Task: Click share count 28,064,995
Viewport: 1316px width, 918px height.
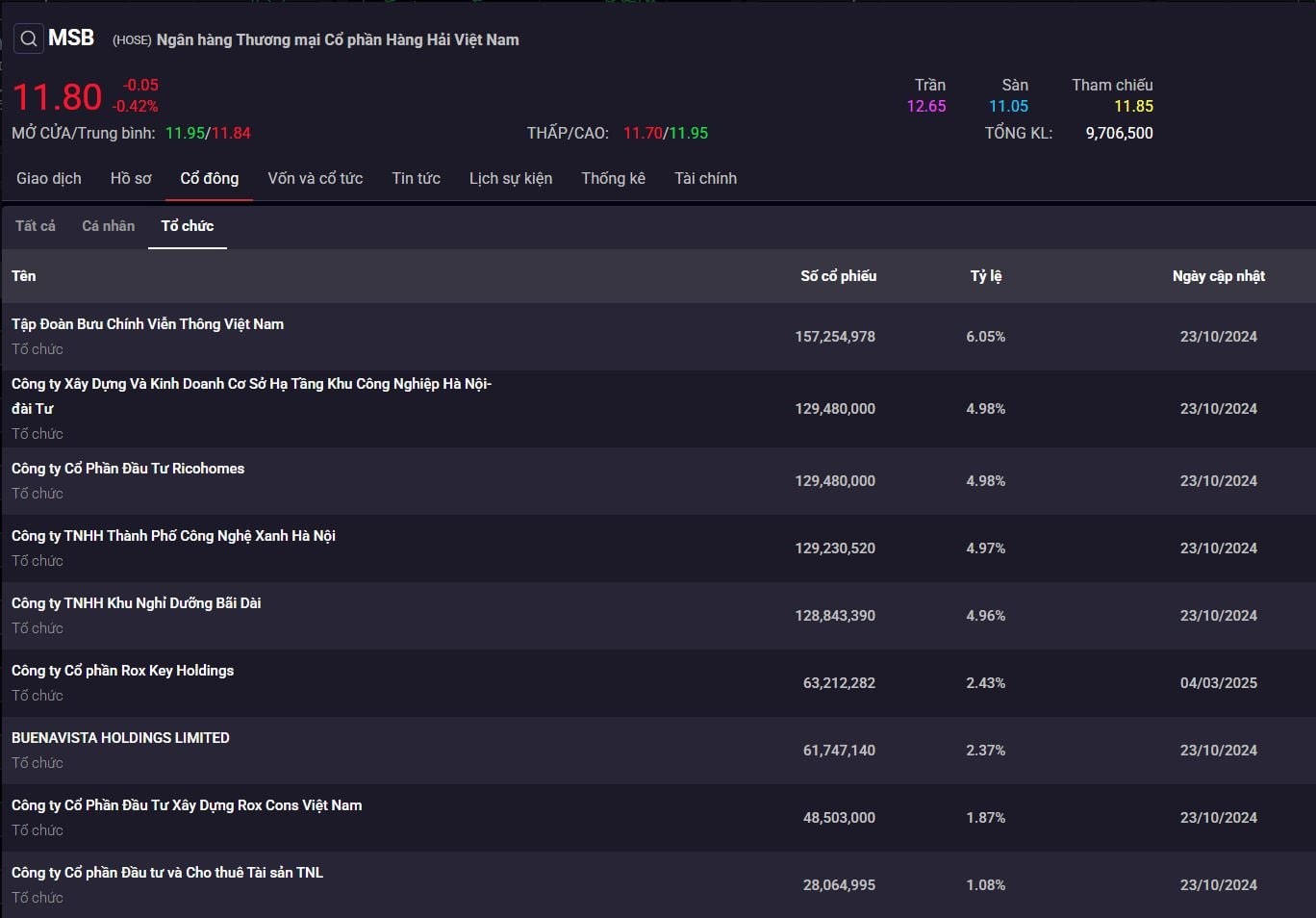Action: click(x=839, y=885)
